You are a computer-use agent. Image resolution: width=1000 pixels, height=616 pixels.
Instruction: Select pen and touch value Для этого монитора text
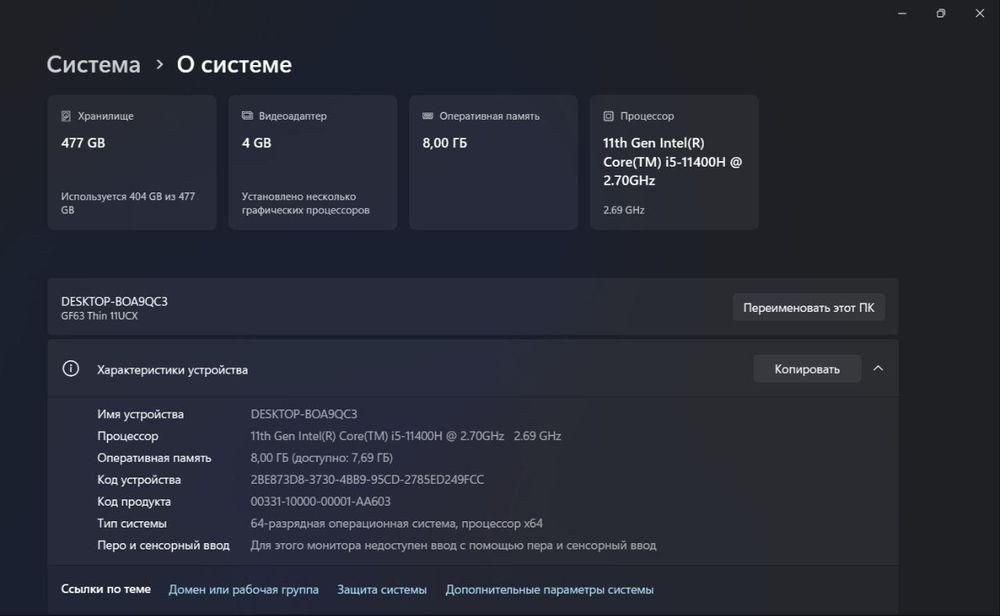(453, 545)
